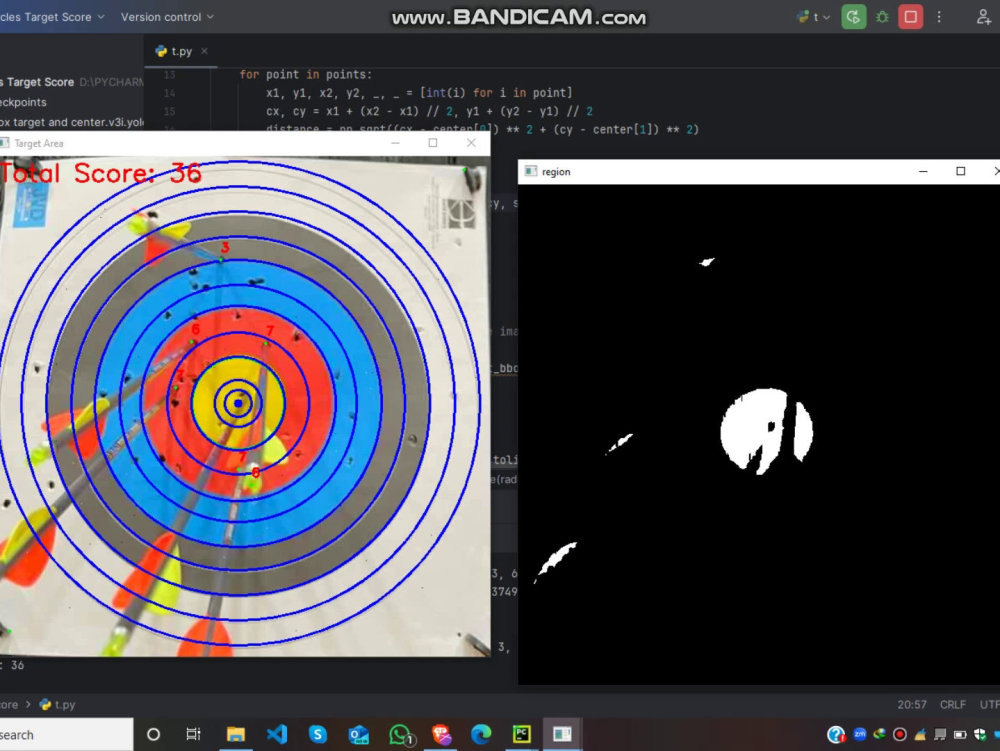Click the help question mark tray icon

(x=836, y=734)
